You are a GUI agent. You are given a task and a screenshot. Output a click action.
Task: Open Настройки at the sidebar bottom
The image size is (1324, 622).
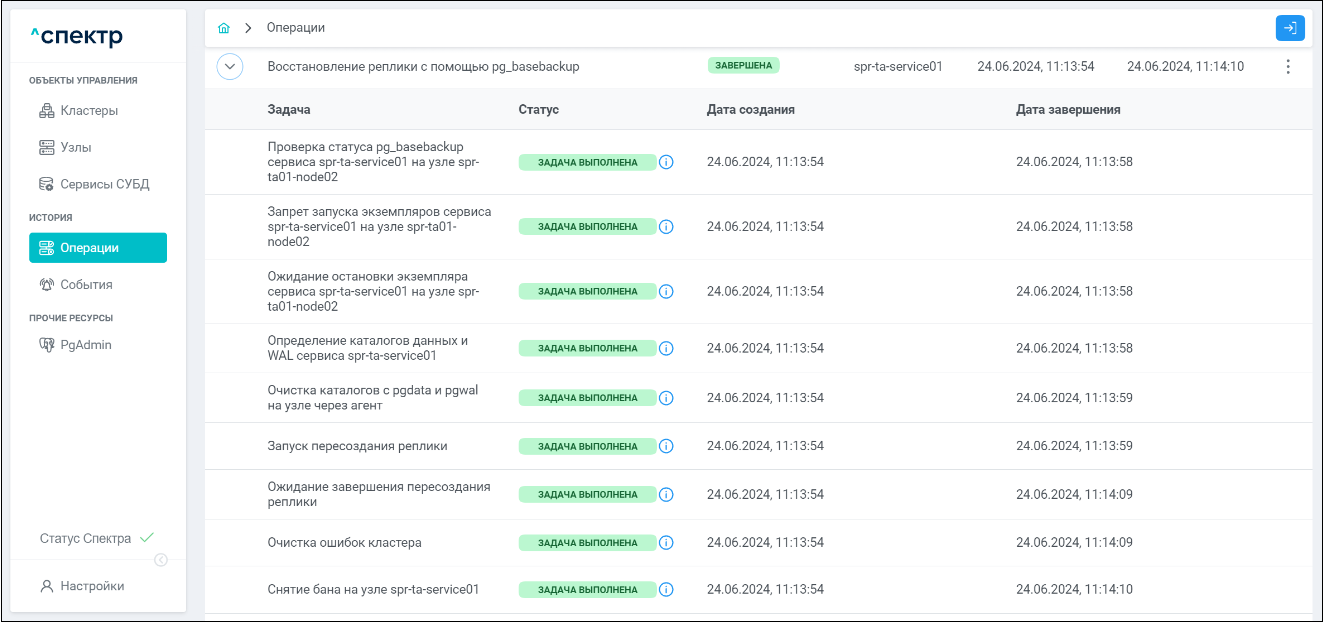(91, 586)
